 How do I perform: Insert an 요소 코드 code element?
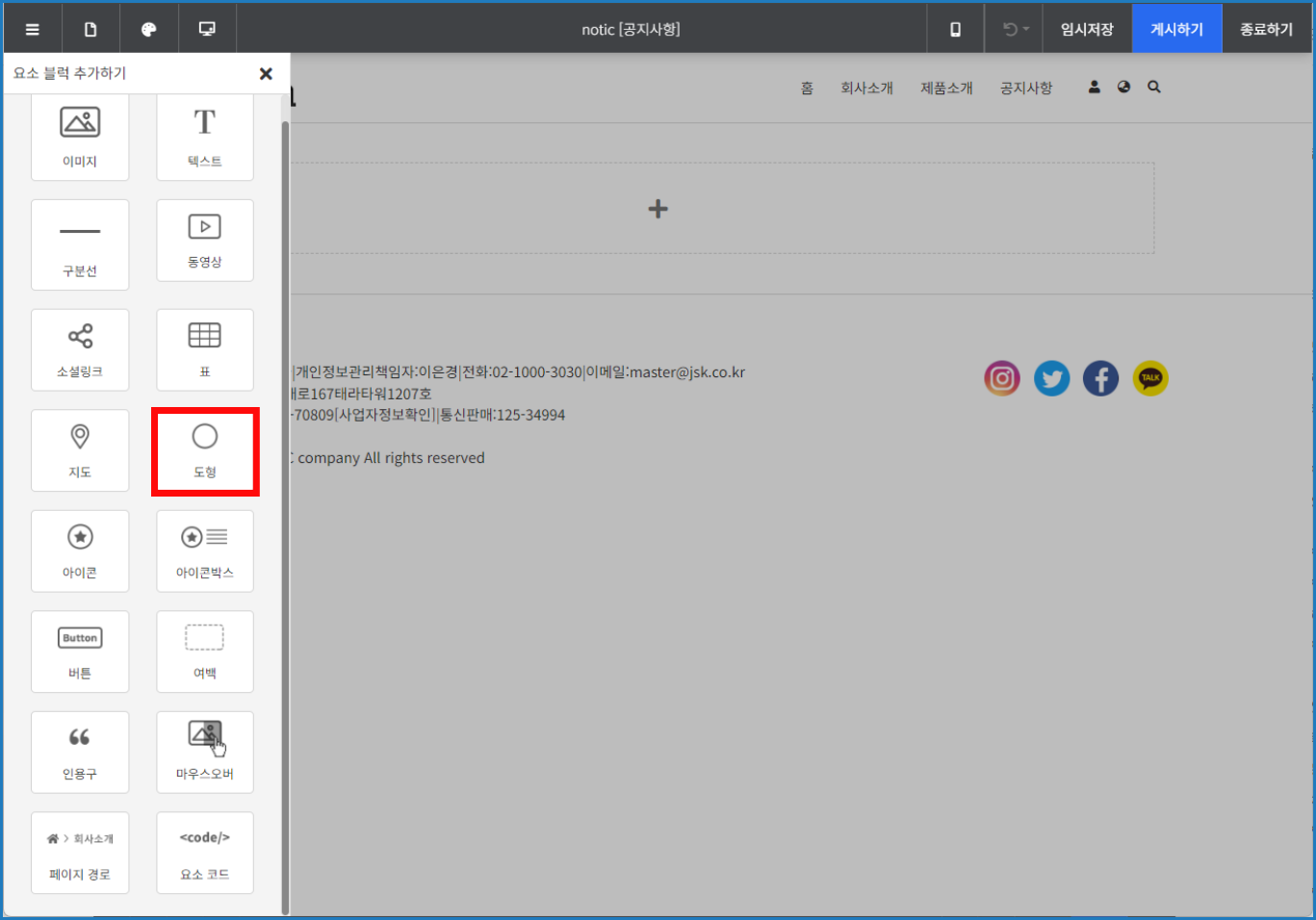pyautogui.click(x=205, y=853)
